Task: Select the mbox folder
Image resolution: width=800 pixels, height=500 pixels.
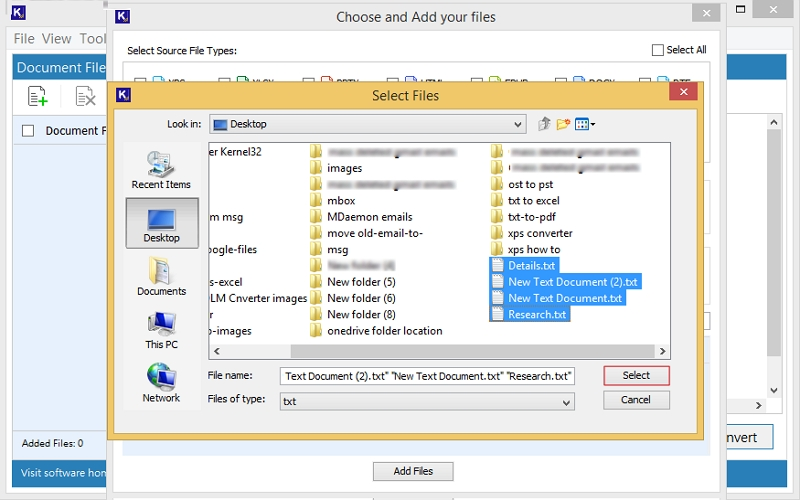Action: pyautogui.click(x=333, y=201)
